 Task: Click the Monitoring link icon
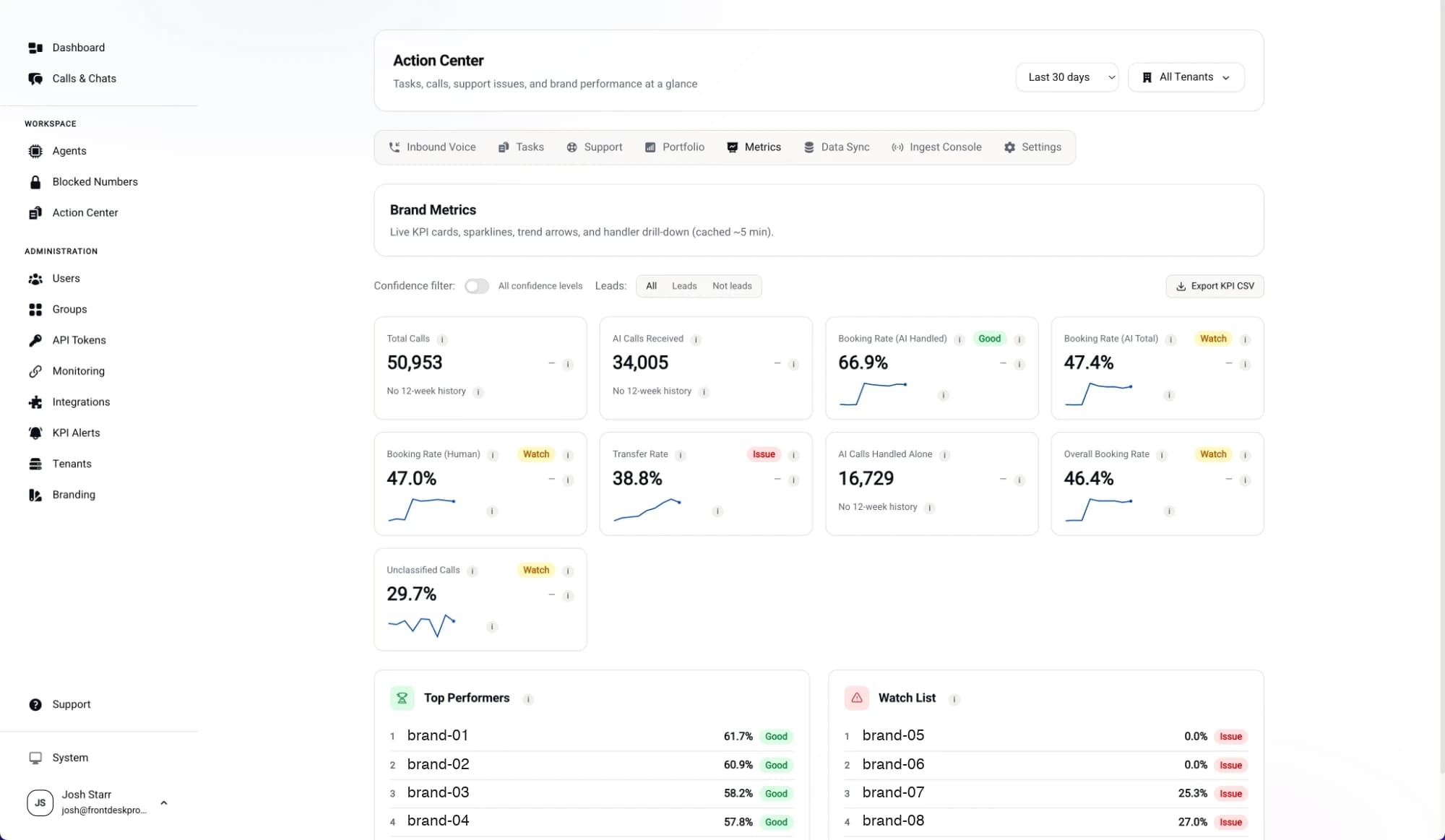35,371
